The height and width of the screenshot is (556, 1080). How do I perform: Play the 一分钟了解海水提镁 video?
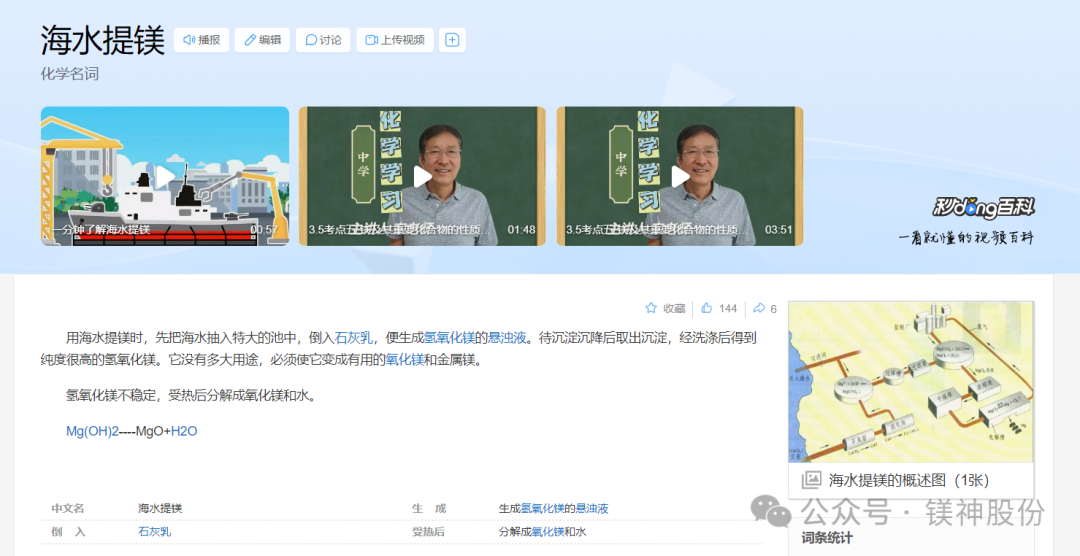point(165,176)
